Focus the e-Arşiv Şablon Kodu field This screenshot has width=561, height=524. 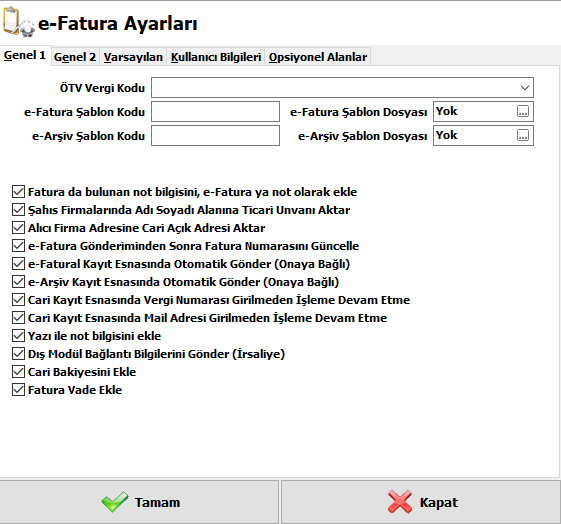[215, 136]
